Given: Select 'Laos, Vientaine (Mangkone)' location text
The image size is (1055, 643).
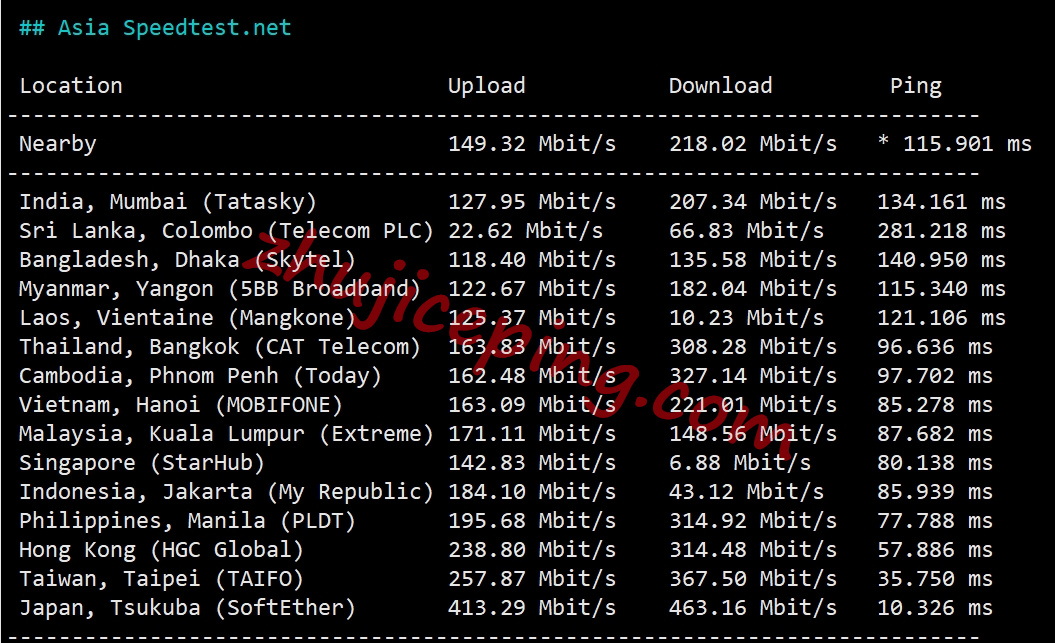Looking at the screenshot, I should click(x=187, y=317).
